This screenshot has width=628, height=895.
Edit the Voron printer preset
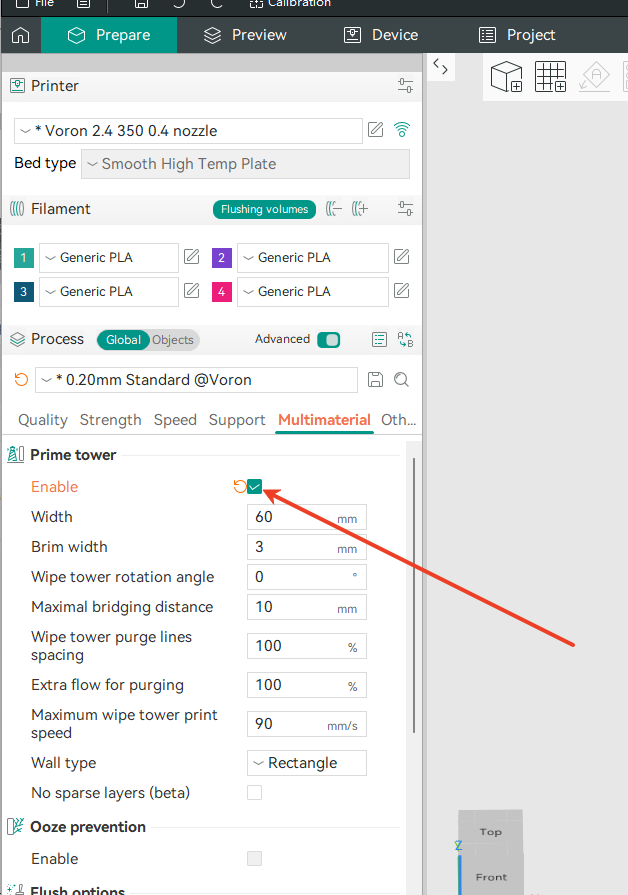click(x=376, y=130)
